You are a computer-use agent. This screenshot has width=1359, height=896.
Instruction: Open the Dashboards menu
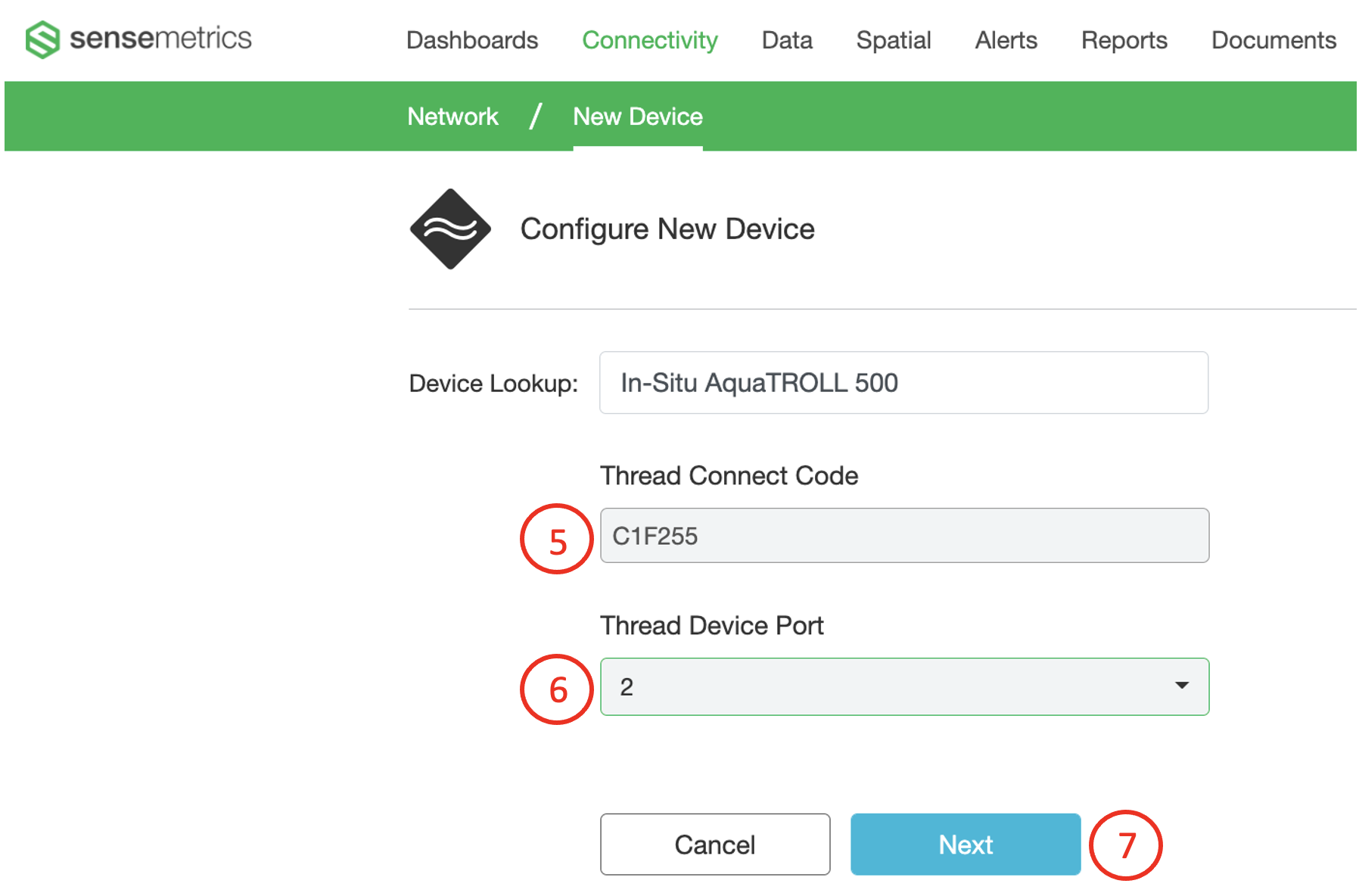[x=472, y=40]
